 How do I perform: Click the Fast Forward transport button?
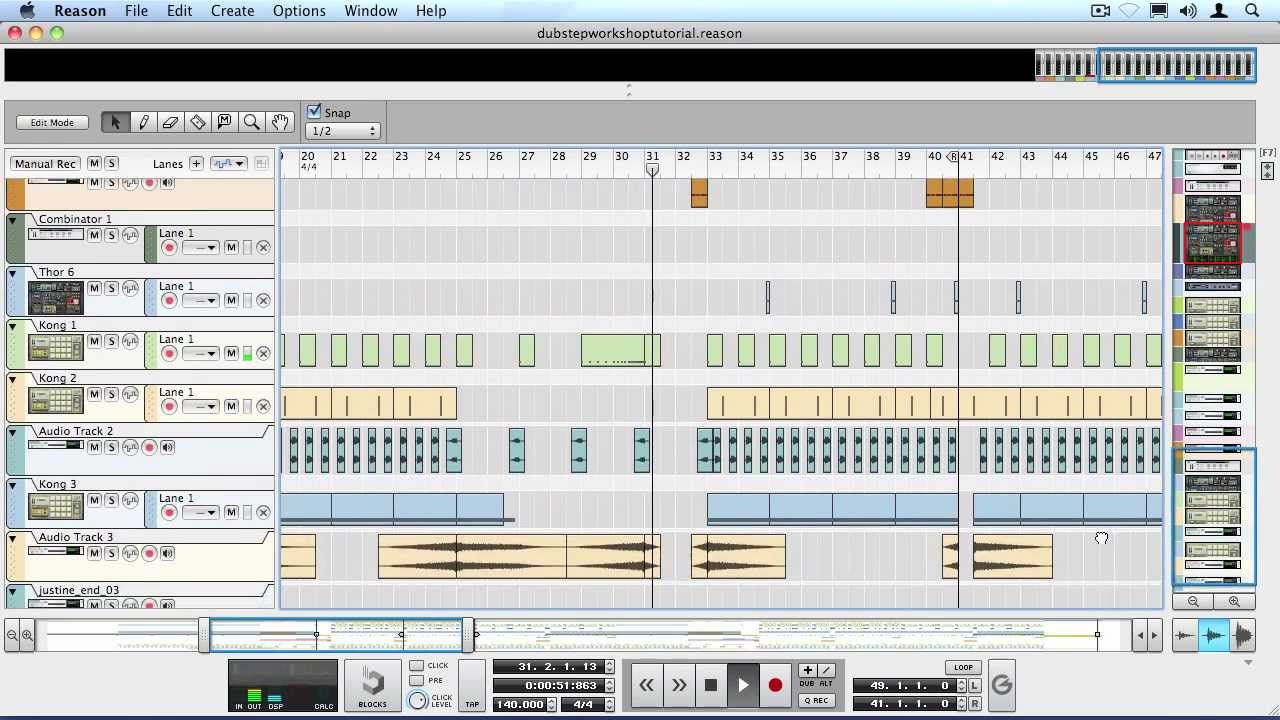(x=679, y=685)
